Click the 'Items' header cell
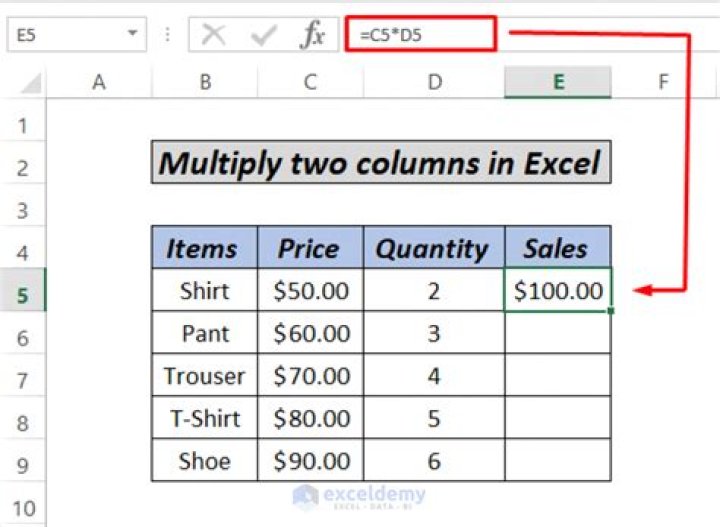The height and width of the screenshot is (527, 720). pyautogui.click(x=205, y=247)
